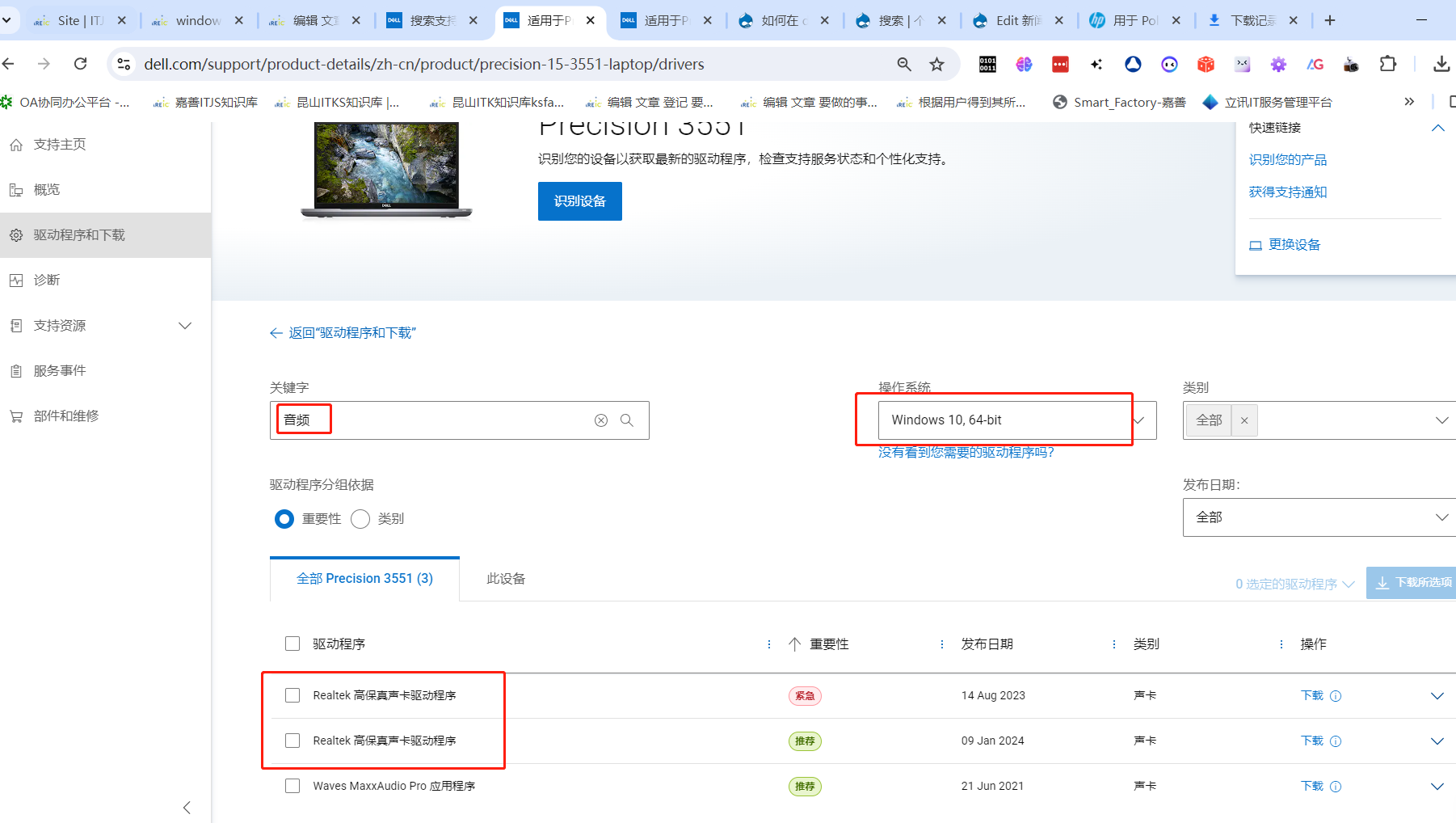The height and width of the screenshot is (823, 1456).
Task: Click 没有看到您需要的驱动程序吗 link
Action: [966, 453]
